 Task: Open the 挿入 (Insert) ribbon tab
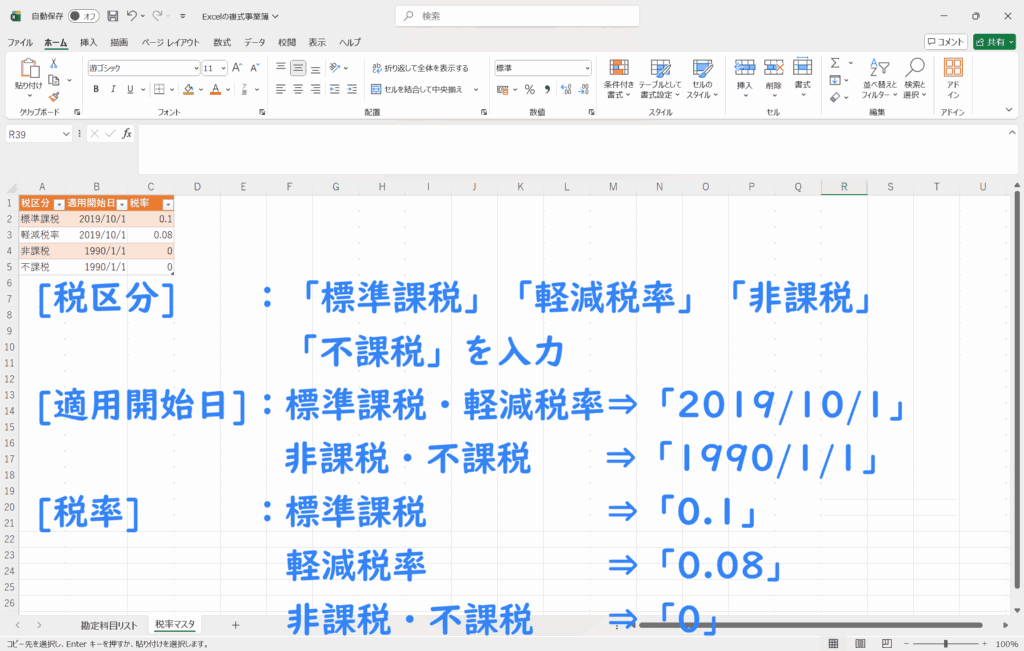click(88, 43)
